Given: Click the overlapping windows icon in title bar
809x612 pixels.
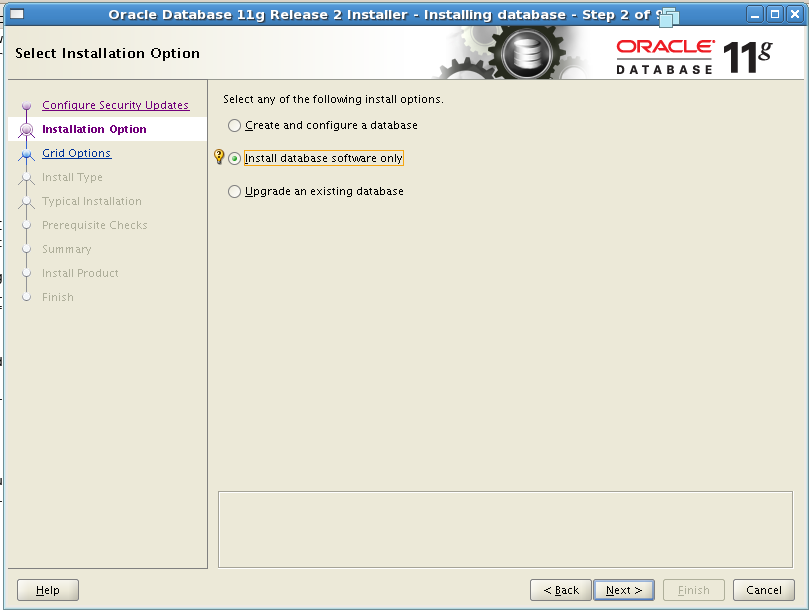Looking at the screenshot, I should [x=669, y=17].
